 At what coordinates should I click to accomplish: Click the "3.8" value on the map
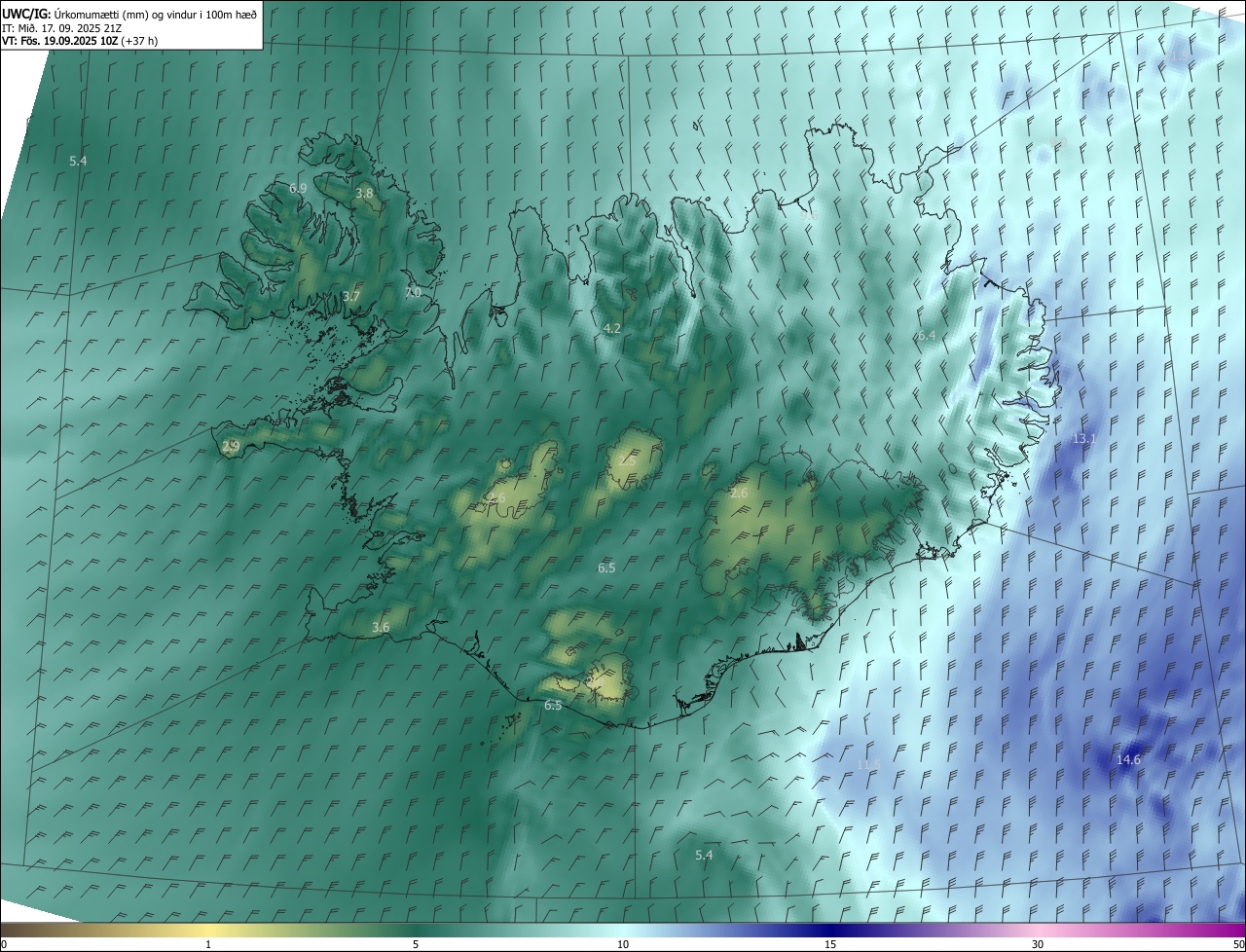(x=364, y=194)
